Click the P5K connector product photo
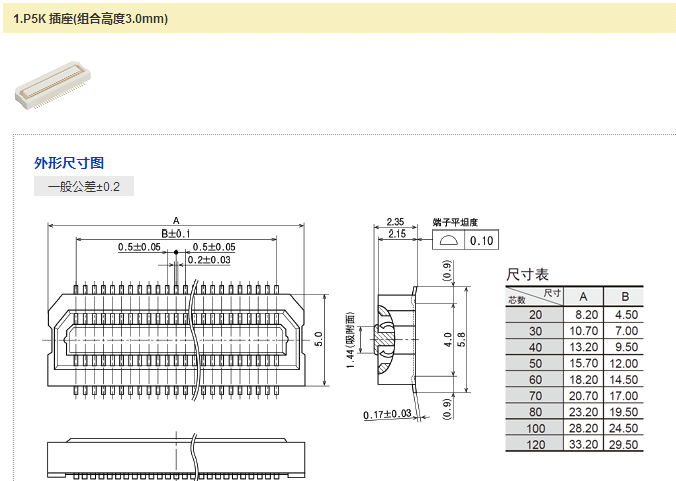 [50, 89]
